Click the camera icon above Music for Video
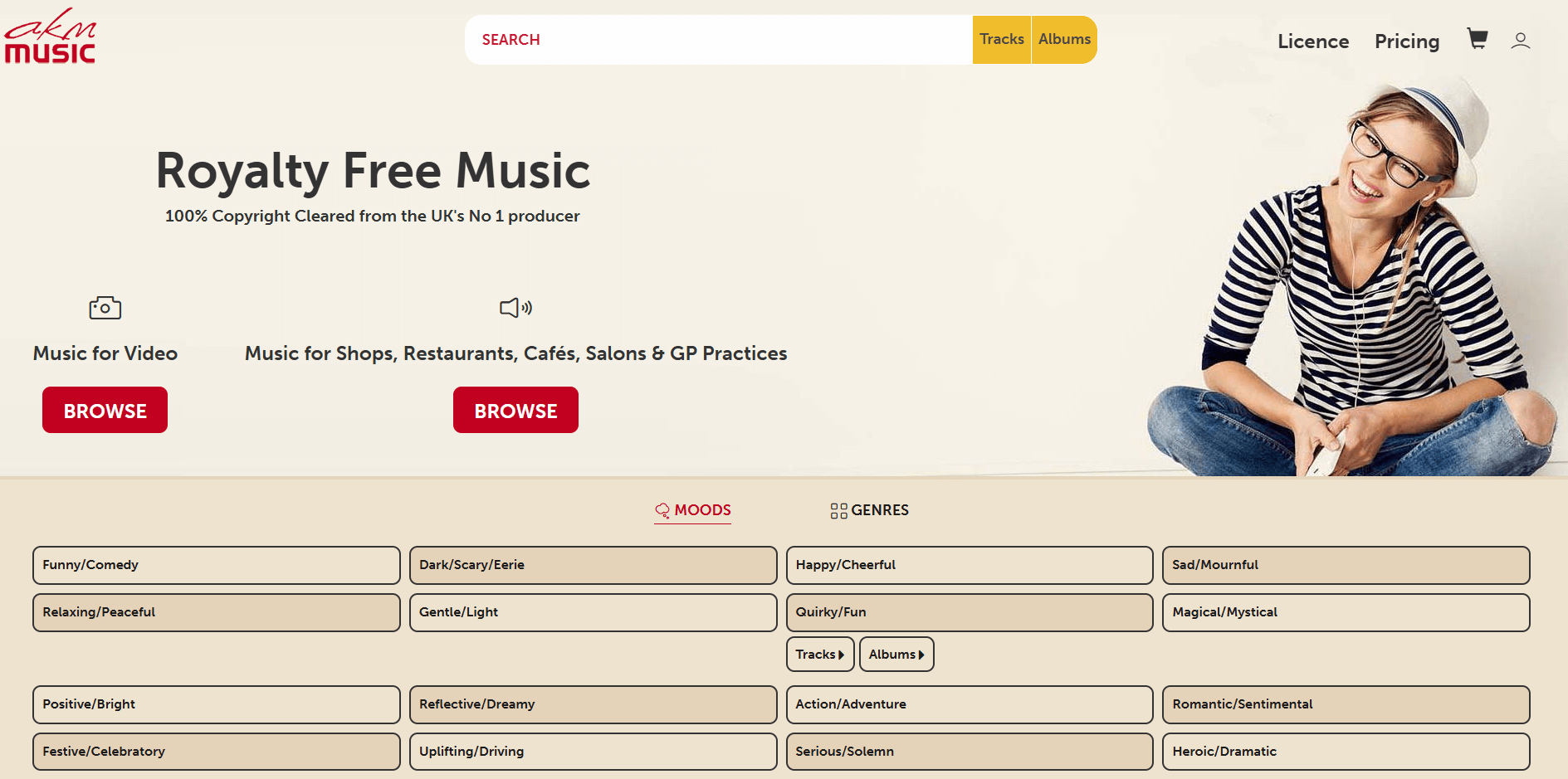Viewport: 1568px width, 779px height. click(105, 308)
